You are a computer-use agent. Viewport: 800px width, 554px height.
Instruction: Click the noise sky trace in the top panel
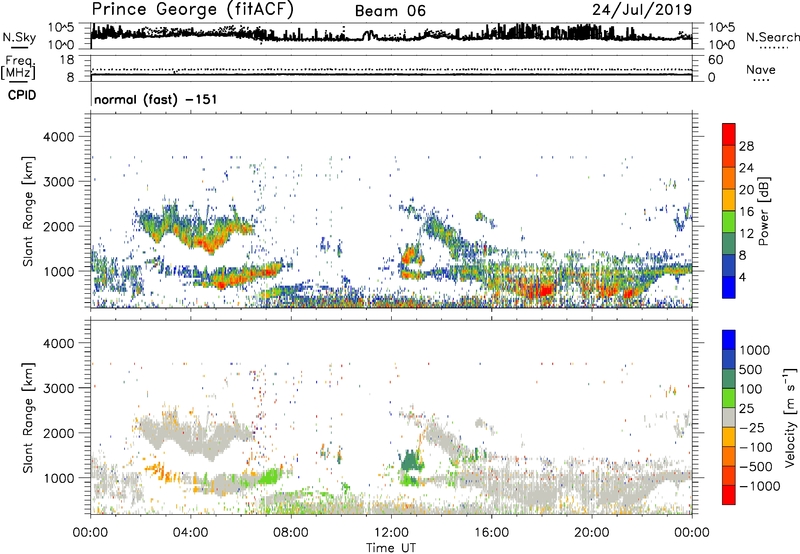(391, 35)
